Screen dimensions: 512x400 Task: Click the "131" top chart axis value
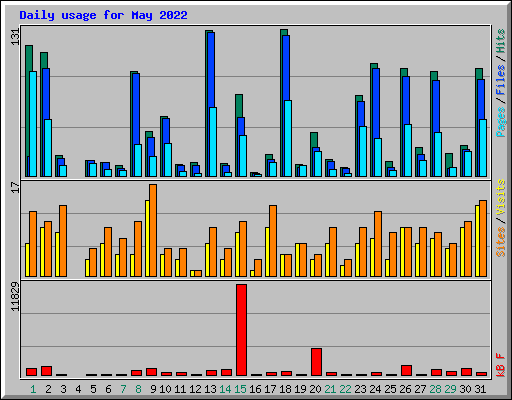pos(15,37)
